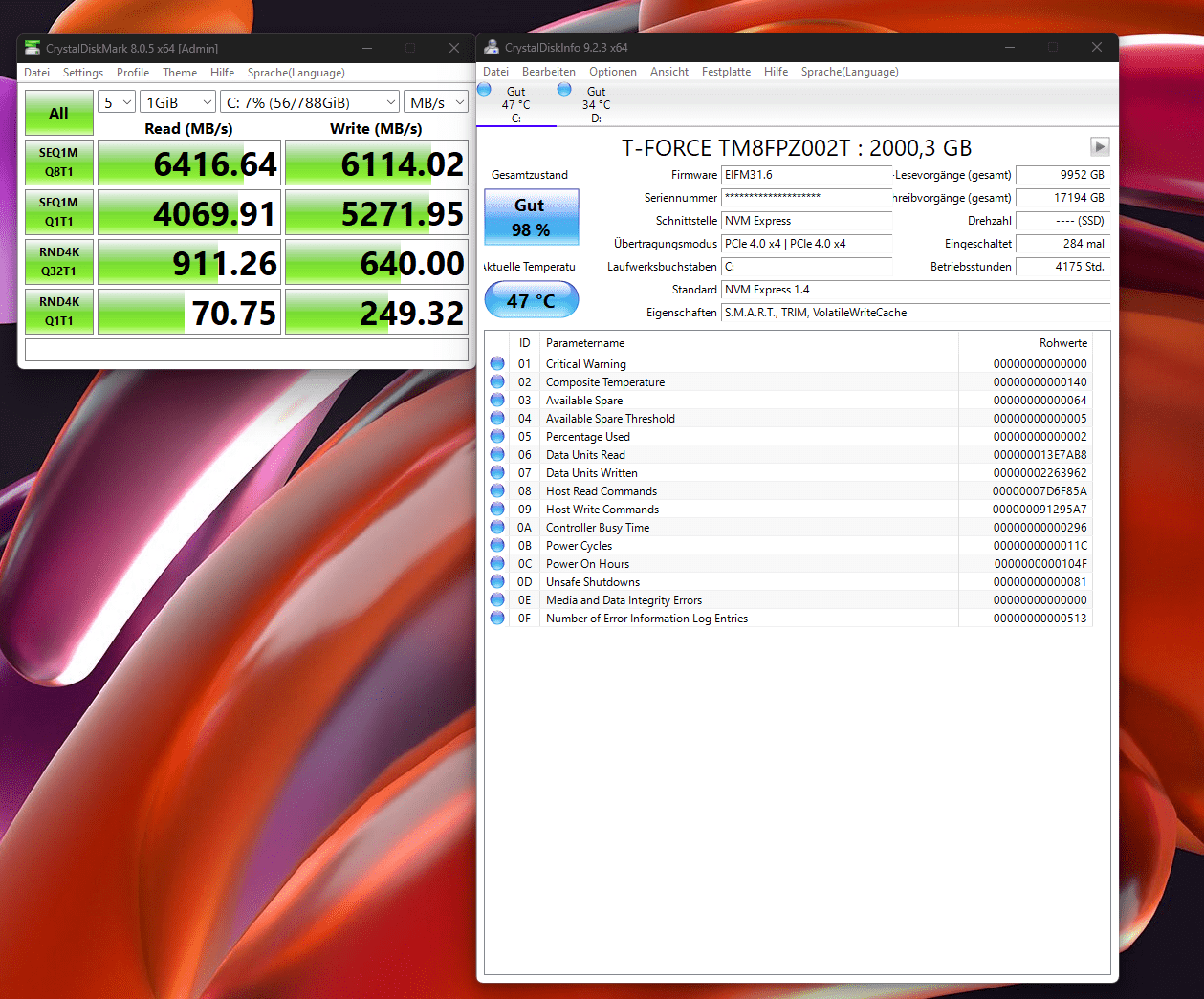Viewport: 1204px width, 999px height.
Task: Click the Firmware field EIFM31.6
Action: pyautogui.click(x=807, y=175)
